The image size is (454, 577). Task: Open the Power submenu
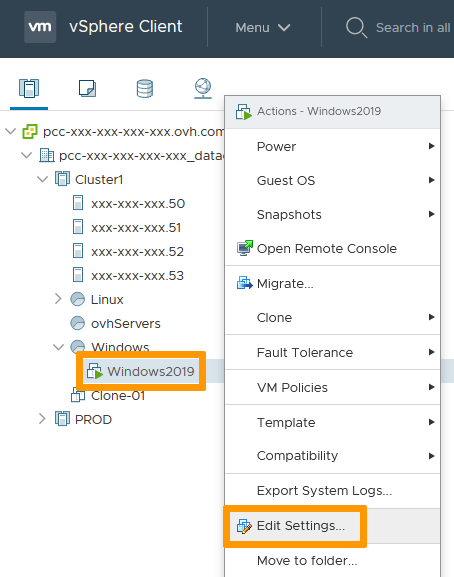(x=333, y=146)
